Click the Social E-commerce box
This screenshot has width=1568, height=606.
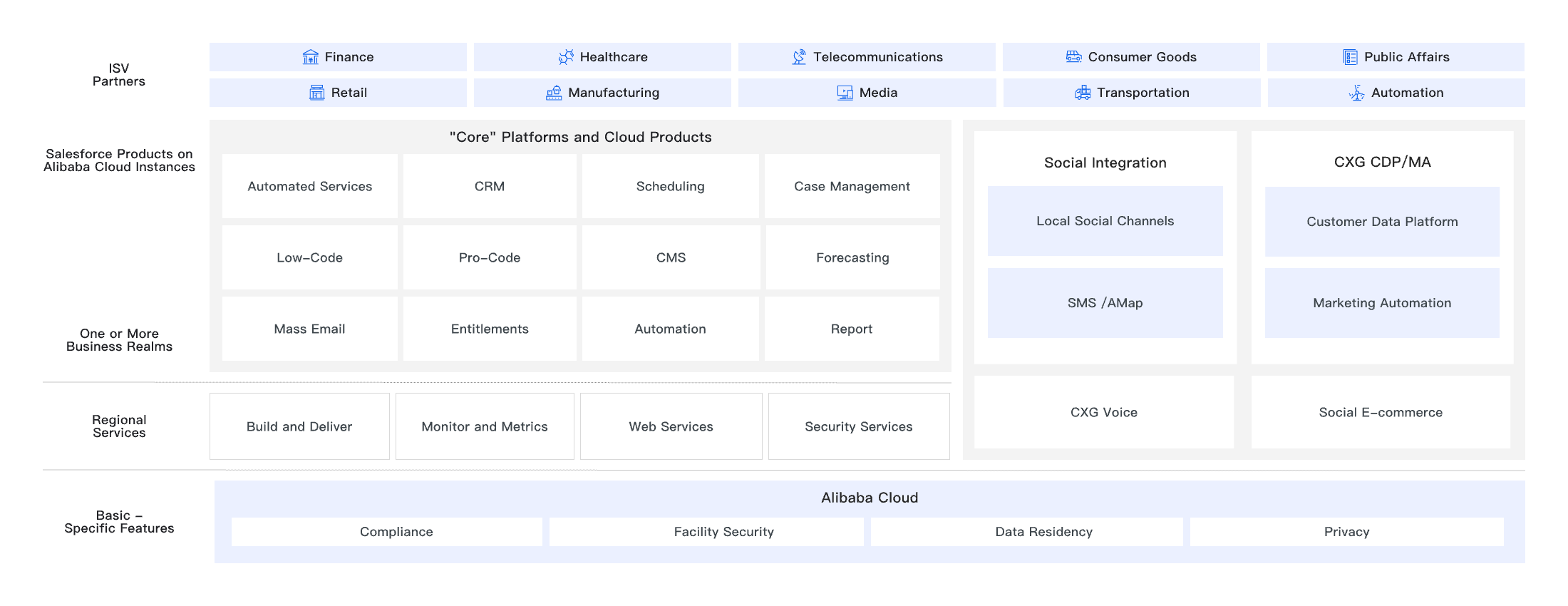[x=1381, y=412]
